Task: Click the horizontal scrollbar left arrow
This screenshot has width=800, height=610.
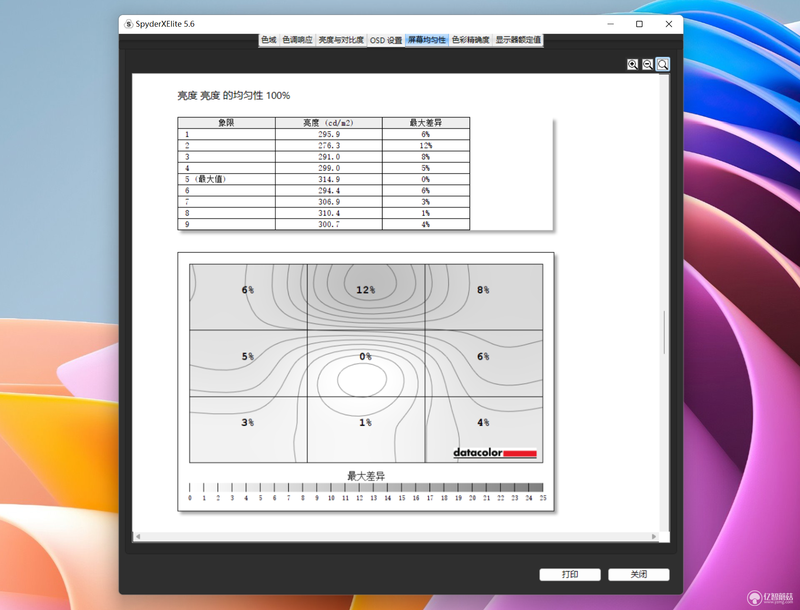Action: [x=137, y=536]
